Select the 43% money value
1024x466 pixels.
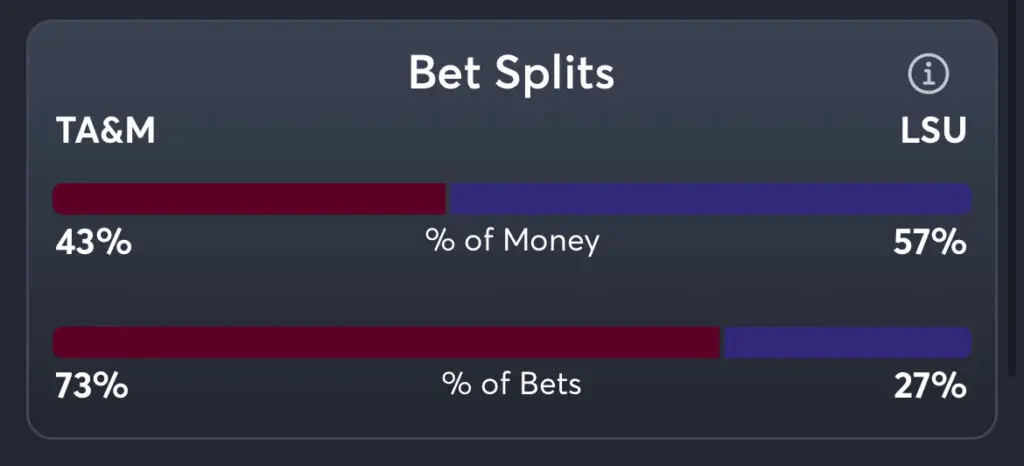(93, 243)
